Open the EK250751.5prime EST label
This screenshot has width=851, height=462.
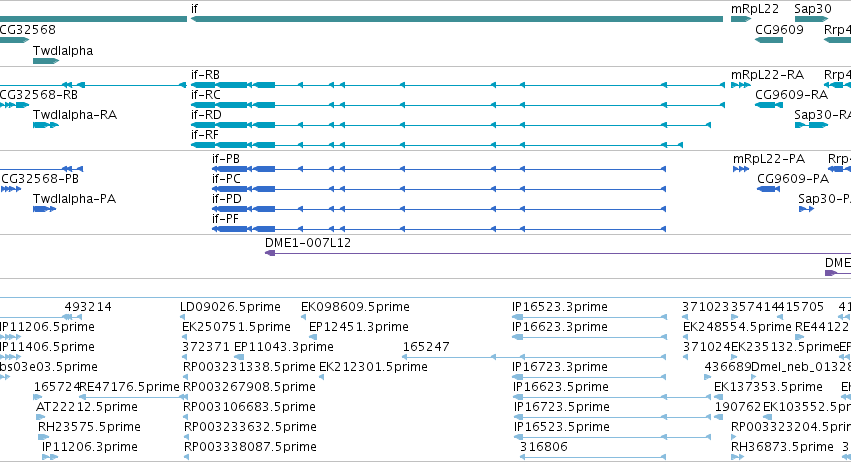pos(236,327)
